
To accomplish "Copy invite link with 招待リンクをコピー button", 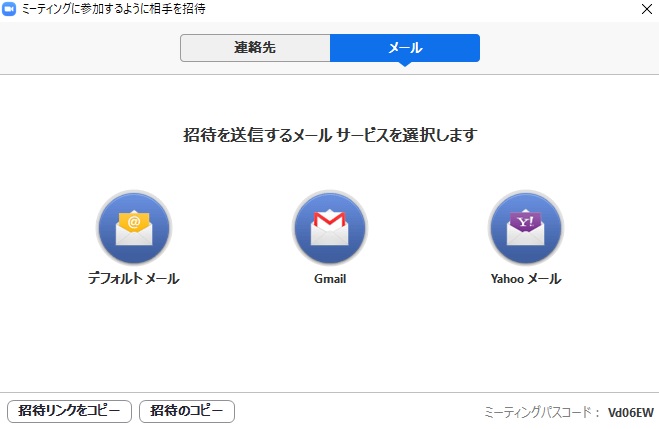I will coord(69,411).
